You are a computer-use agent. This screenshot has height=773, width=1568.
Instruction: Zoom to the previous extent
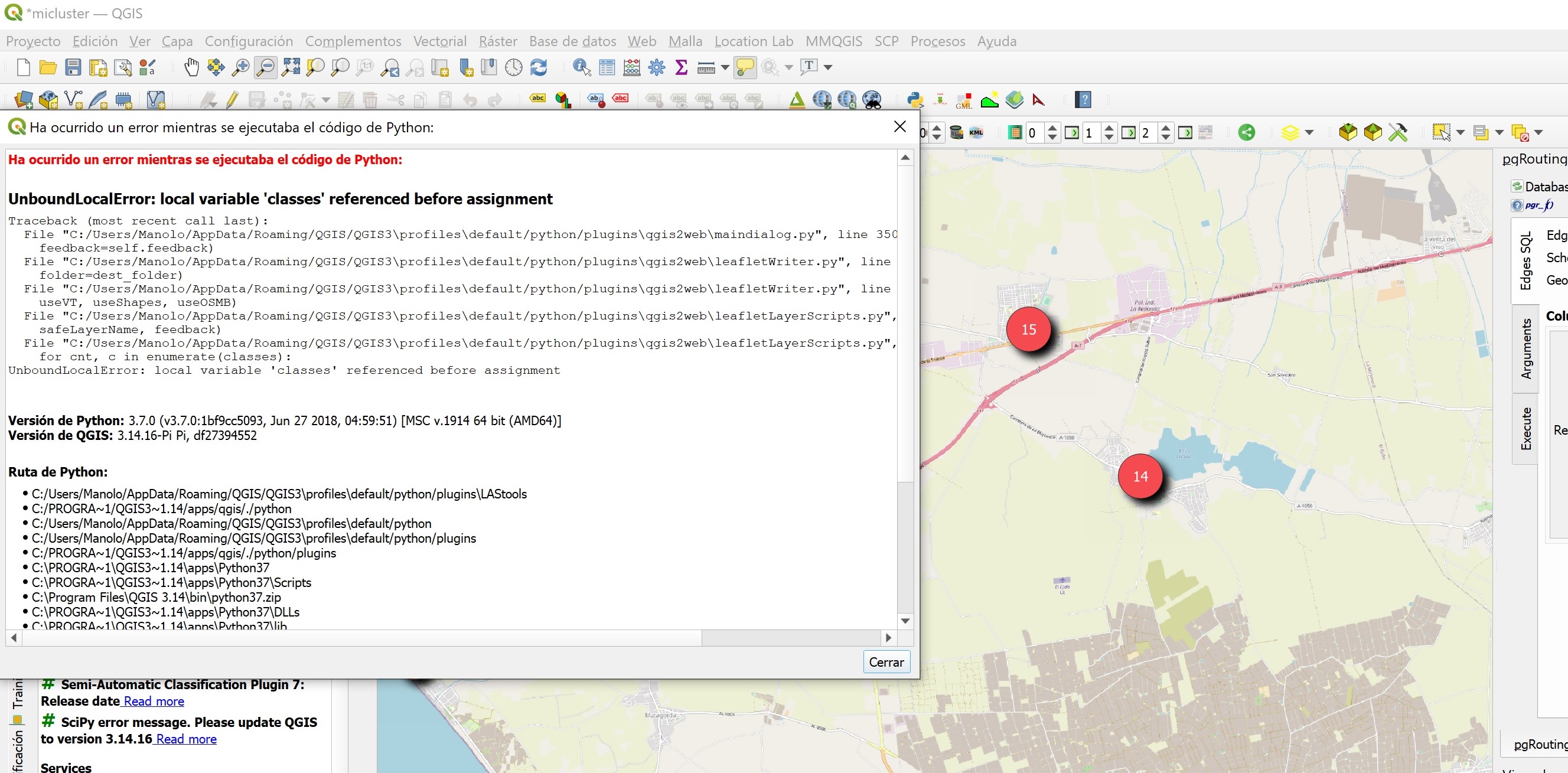(x=390, y=67)
